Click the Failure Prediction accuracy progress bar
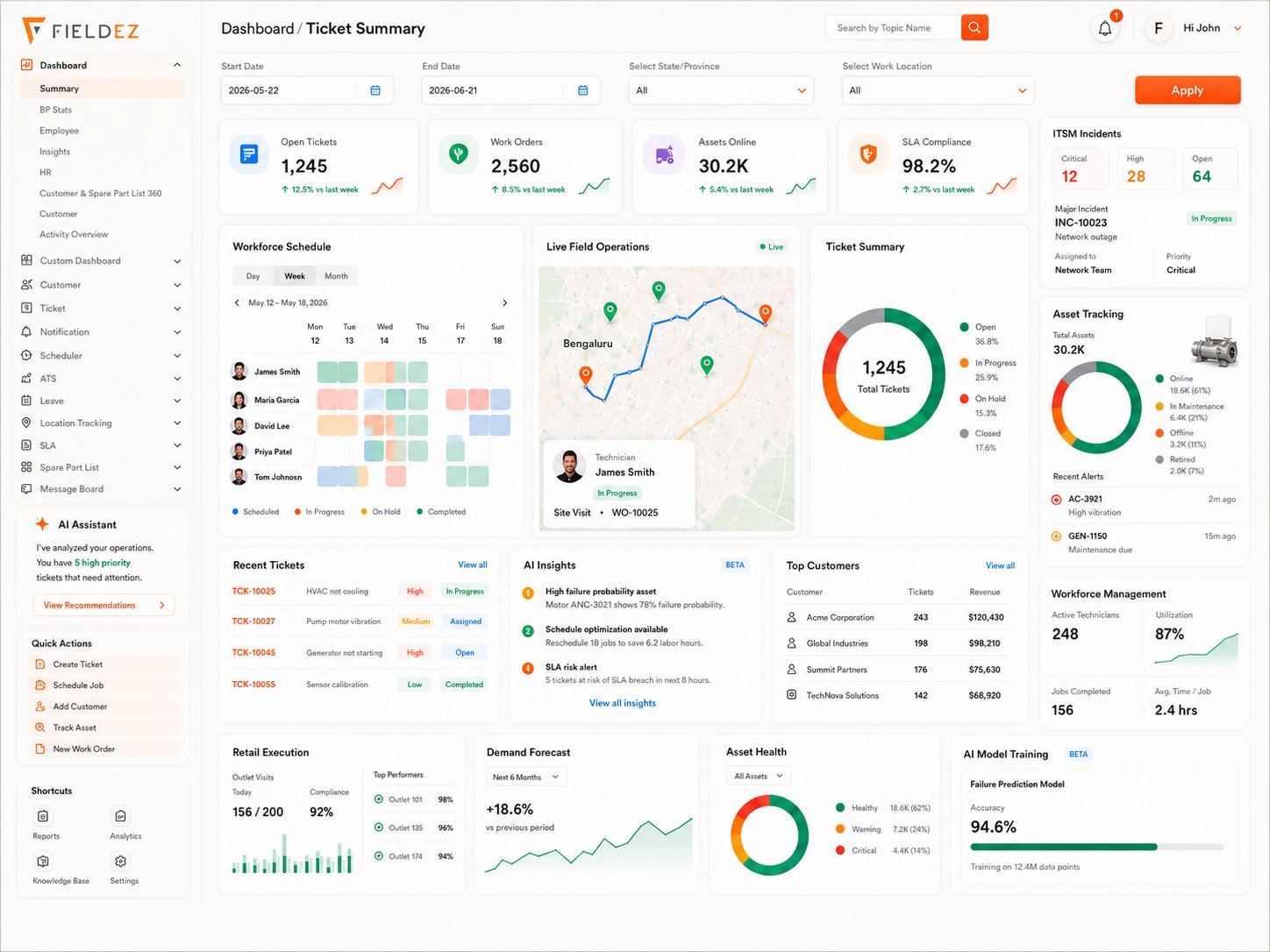The image size is (1270, 952). coord(1096,847)
